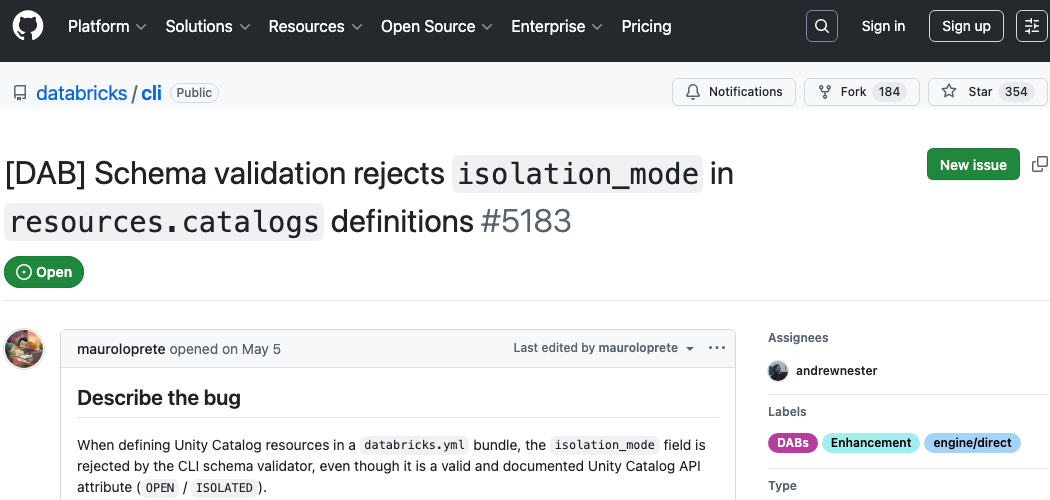Expand the Open Source menu

(x=437, y=26)
